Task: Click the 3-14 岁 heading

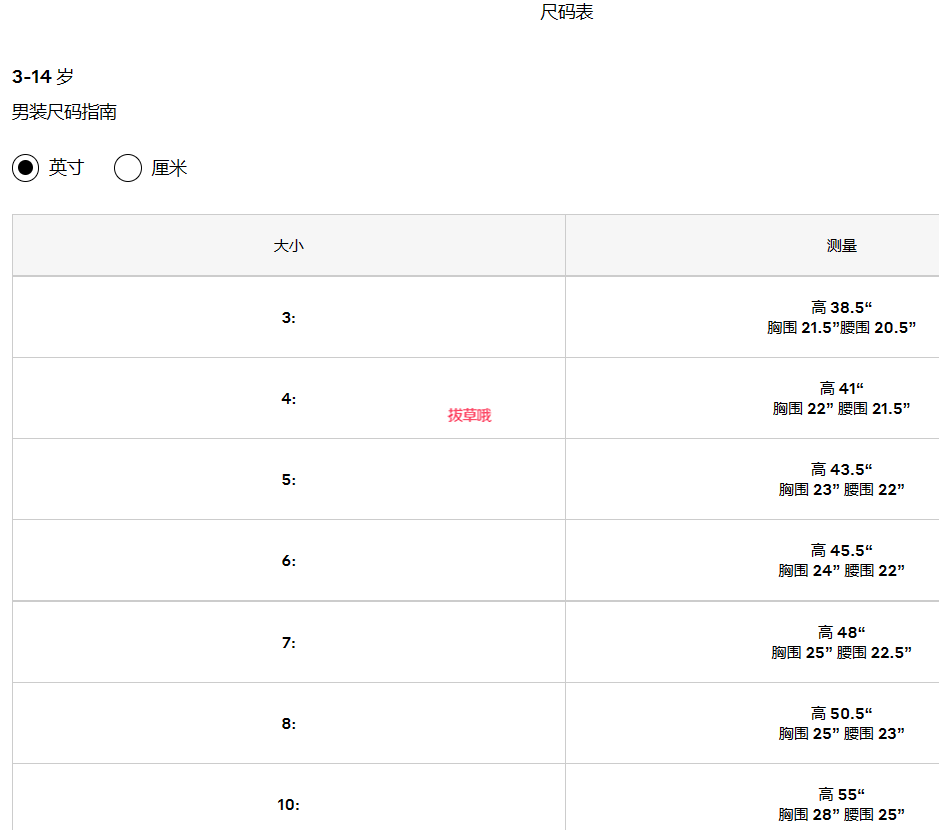Action: 43,77
